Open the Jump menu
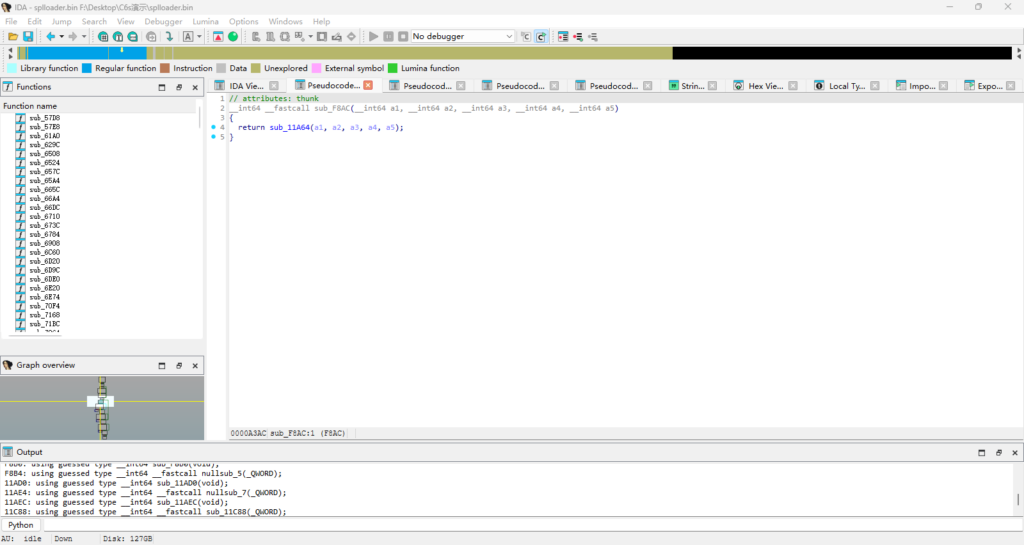The image size is (1024, 545). [x=61, y=22]
